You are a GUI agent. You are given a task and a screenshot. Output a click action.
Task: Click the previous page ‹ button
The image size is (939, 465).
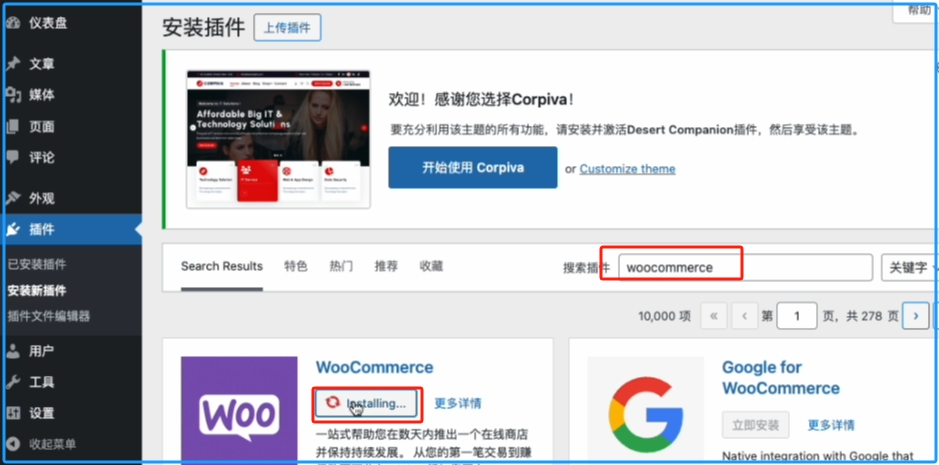(745, 316)
